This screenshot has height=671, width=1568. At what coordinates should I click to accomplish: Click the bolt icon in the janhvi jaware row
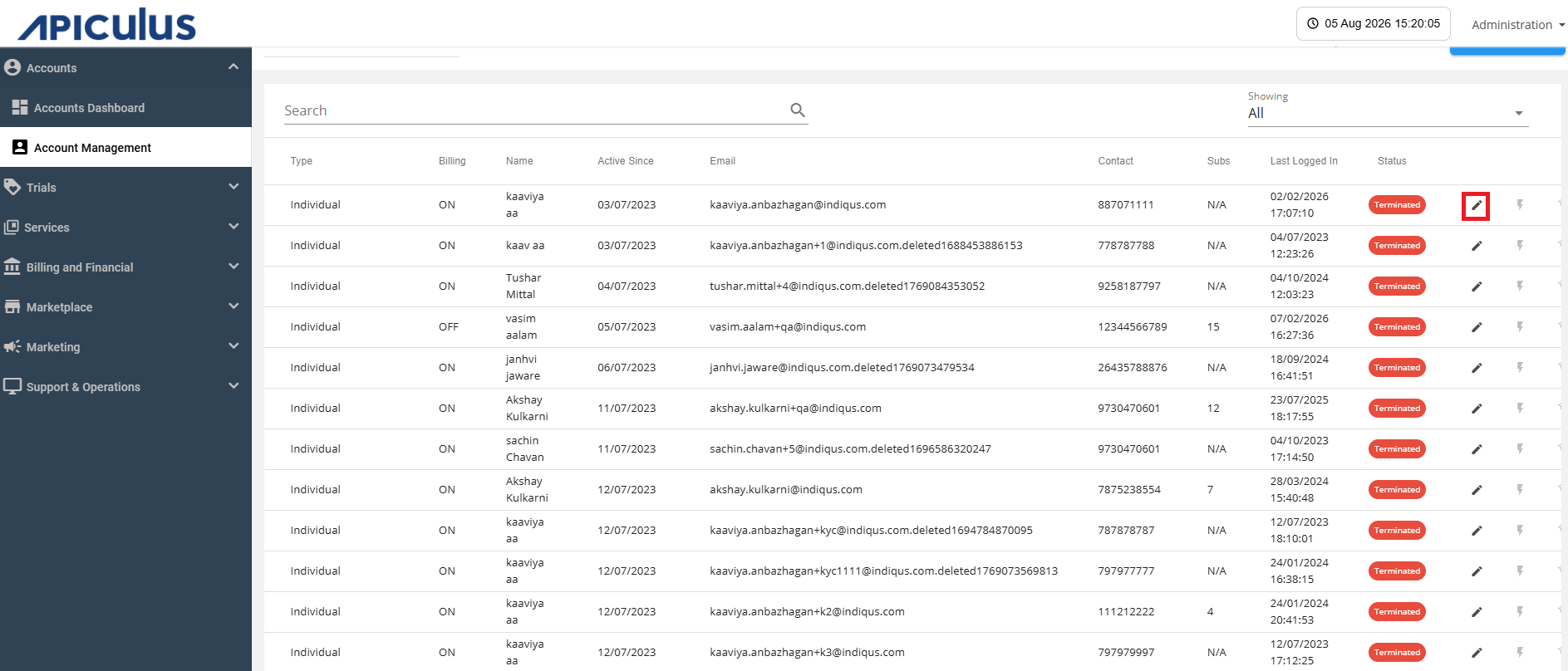pyautogui.click(x=1520, y=368)
